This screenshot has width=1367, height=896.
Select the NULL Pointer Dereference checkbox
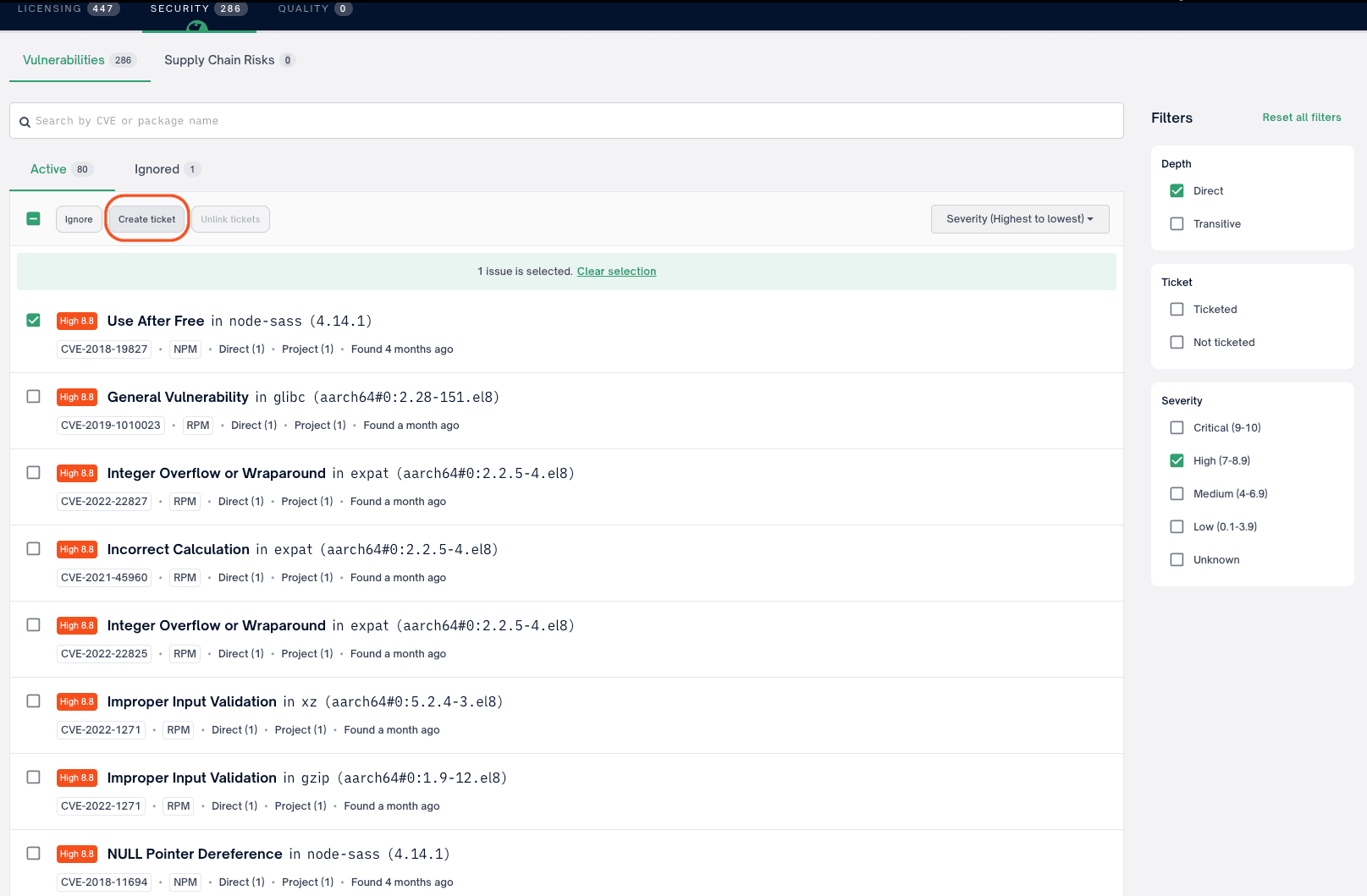pyautogui.click(x=33, y=853)
